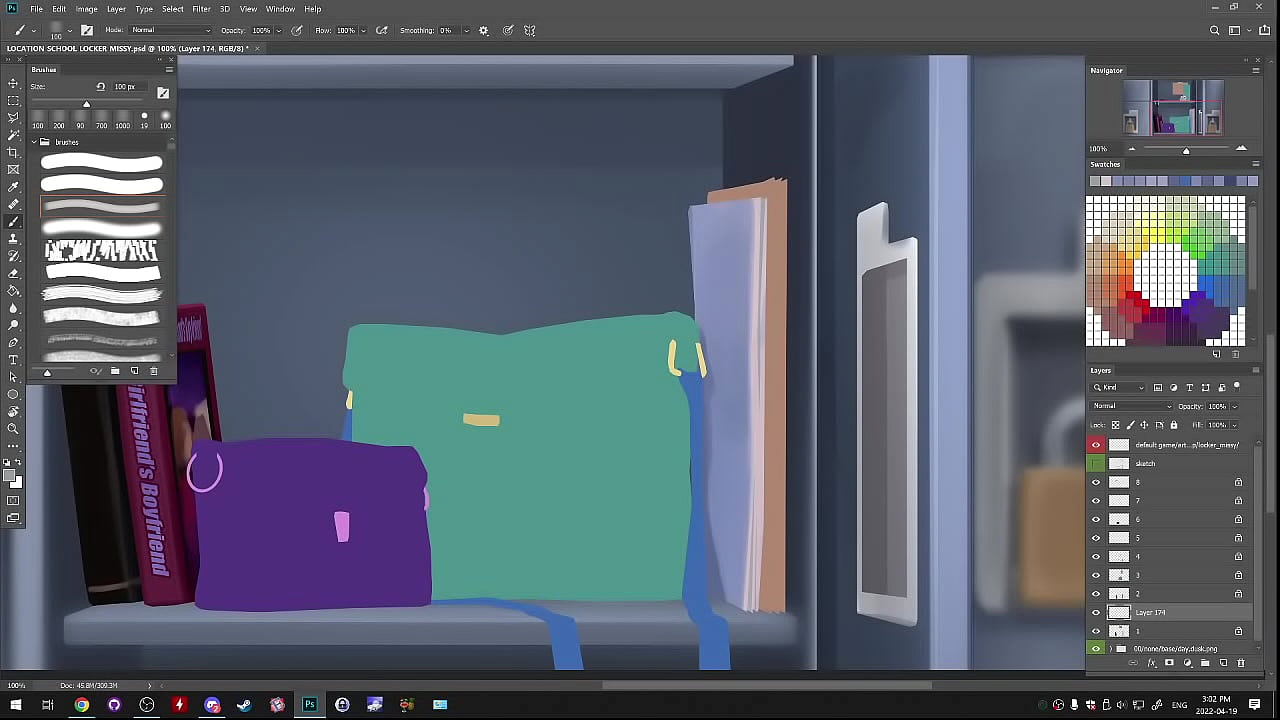Viewport: 1280px width, 720px height.
Task: Toggle visibility of Layer 174
Action: point(1096,613)
